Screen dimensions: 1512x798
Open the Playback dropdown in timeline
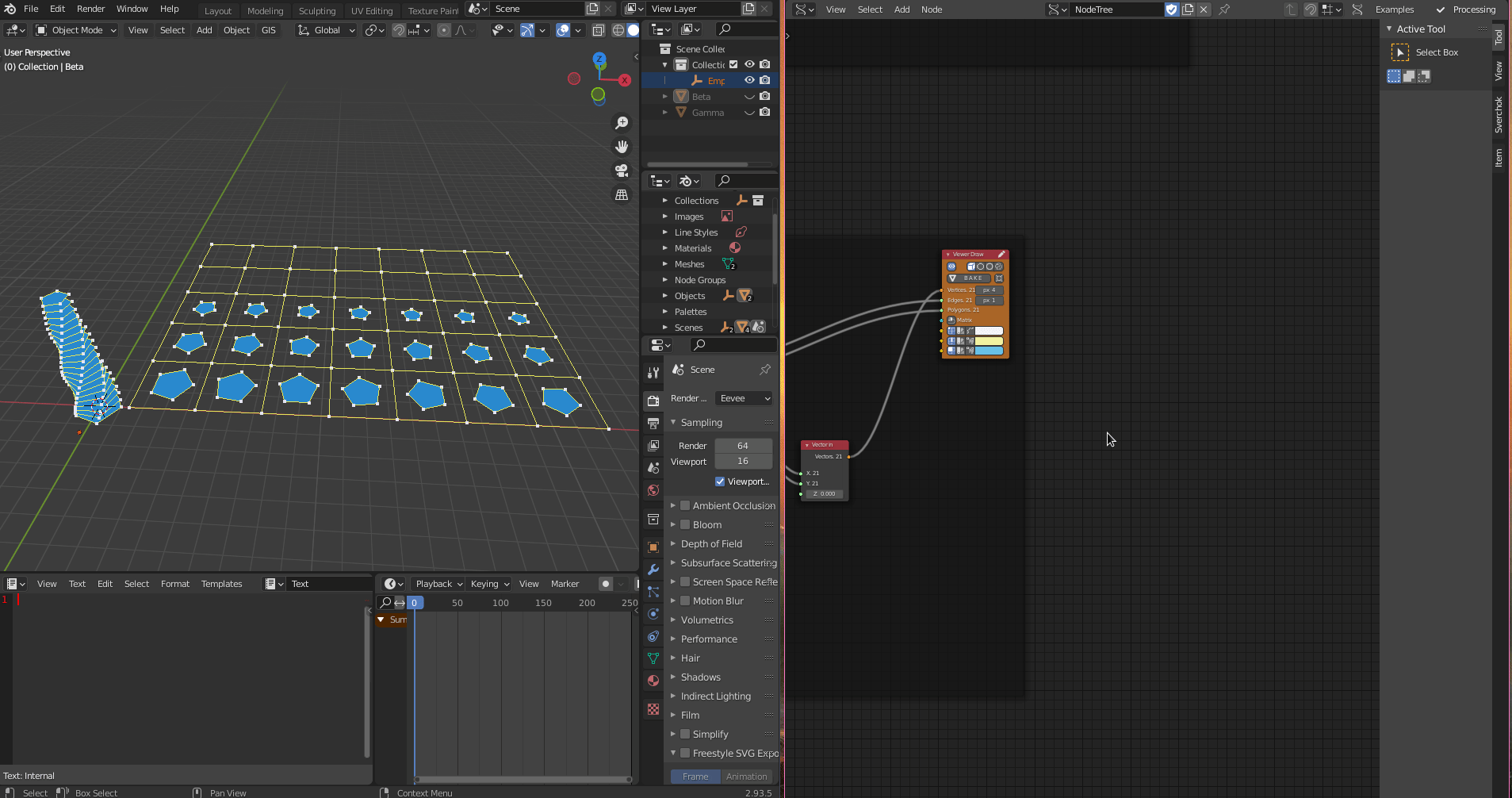click(438, 584)
